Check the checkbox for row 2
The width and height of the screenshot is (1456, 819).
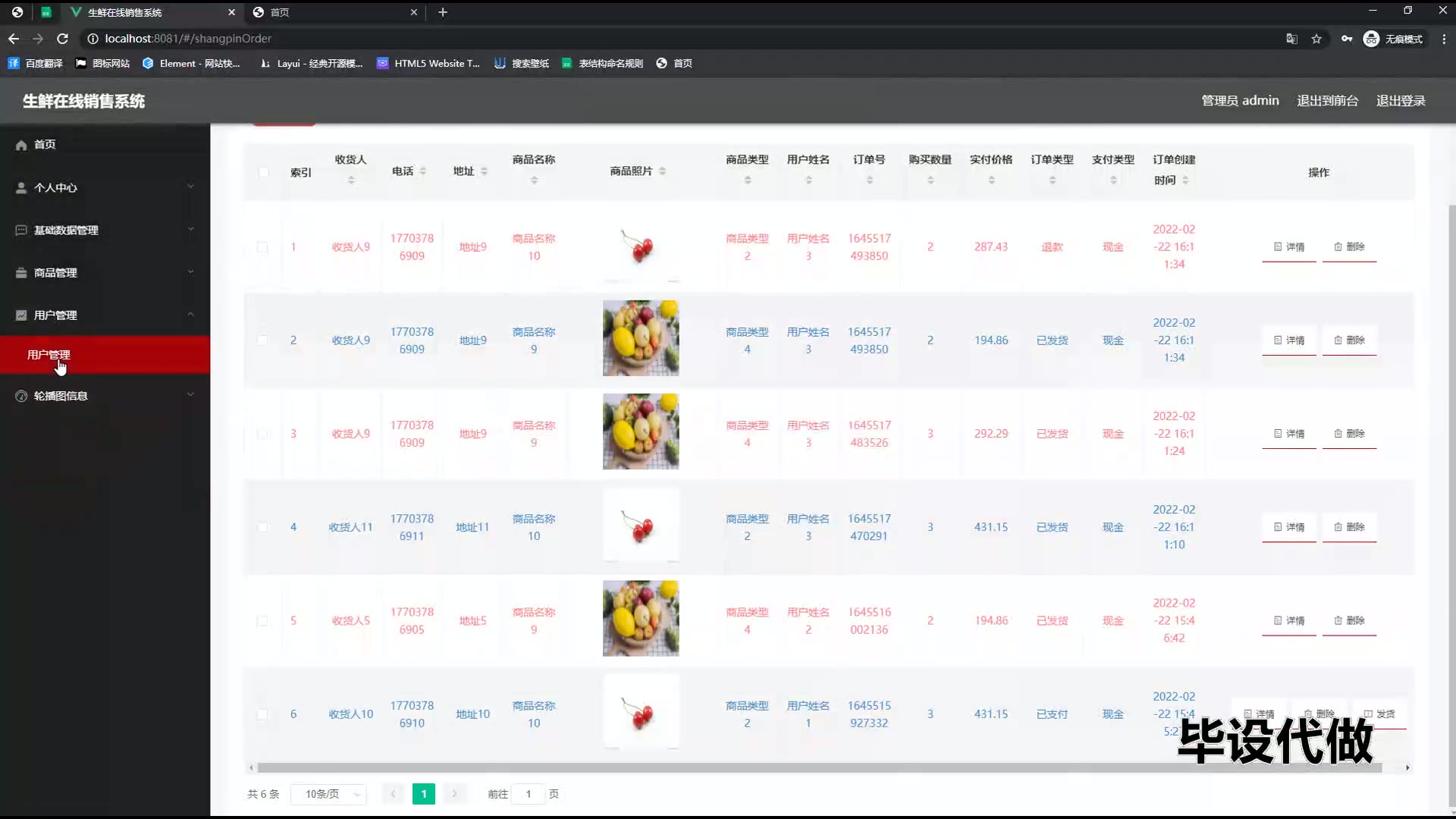point(262,340)
